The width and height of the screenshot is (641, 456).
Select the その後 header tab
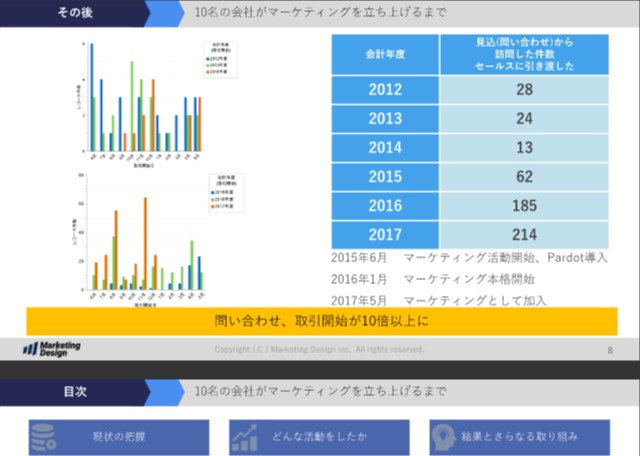click(x=75, y=13)
